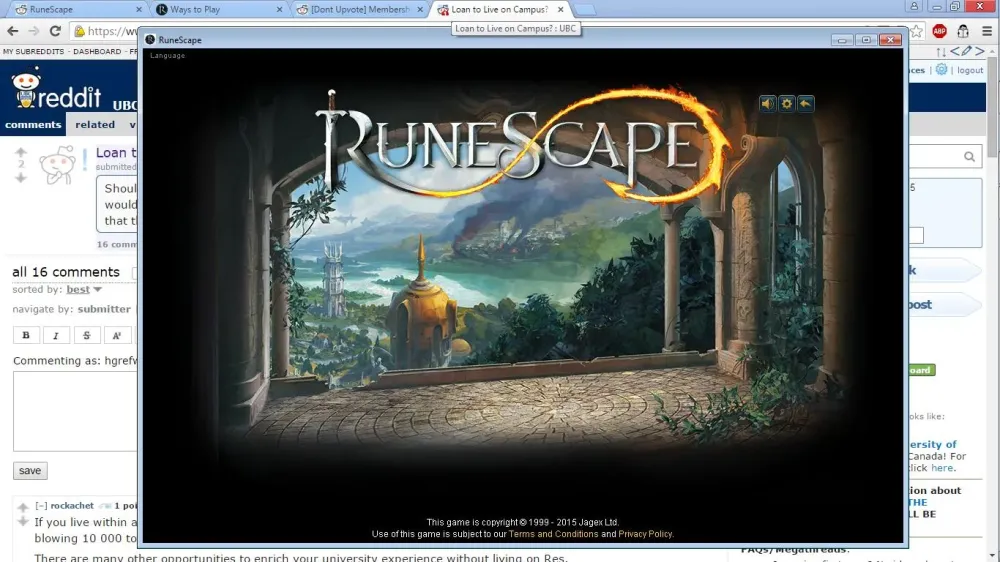Click the back arrow icon in RuneScape launcher
Screen dimensions: 1000x562
tap(805, 103)
